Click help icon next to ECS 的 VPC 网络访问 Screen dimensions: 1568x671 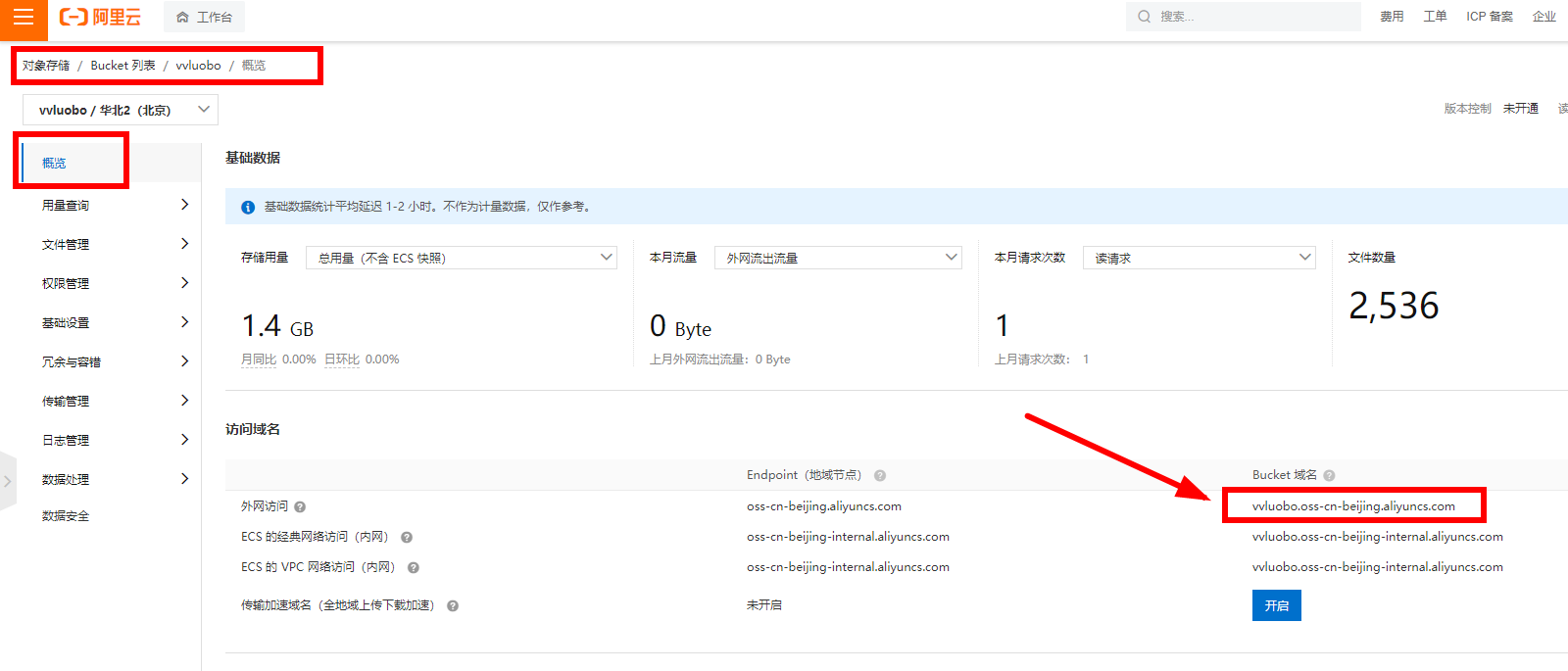[414, 567]
